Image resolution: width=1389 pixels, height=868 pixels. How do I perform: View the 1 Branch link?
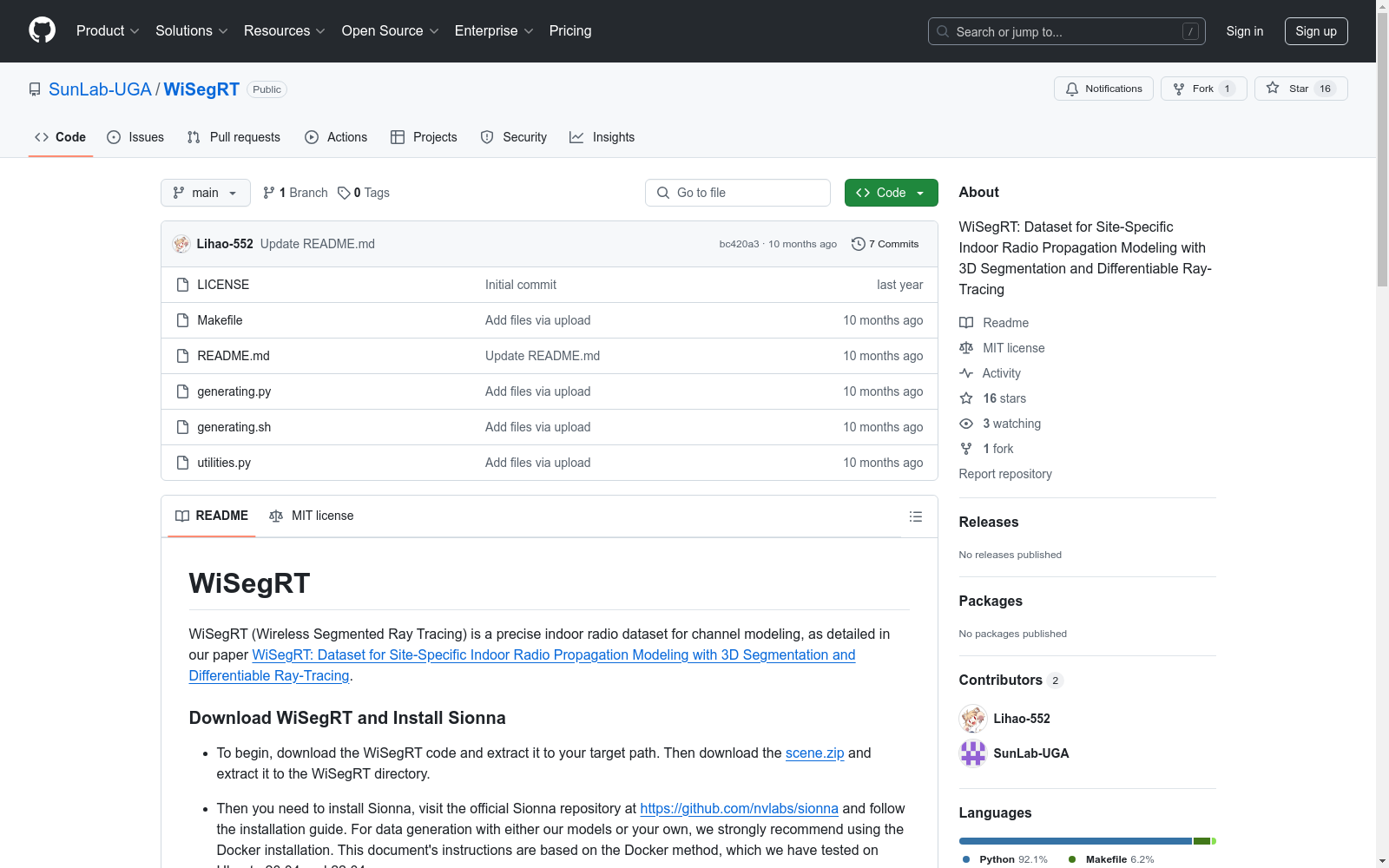295,193
